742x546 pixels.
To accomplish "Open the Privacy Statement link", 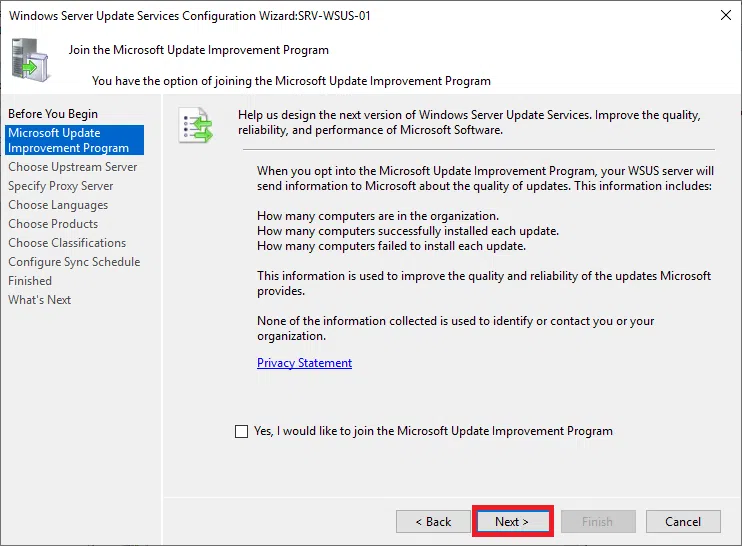I will [x=304, y=363].
